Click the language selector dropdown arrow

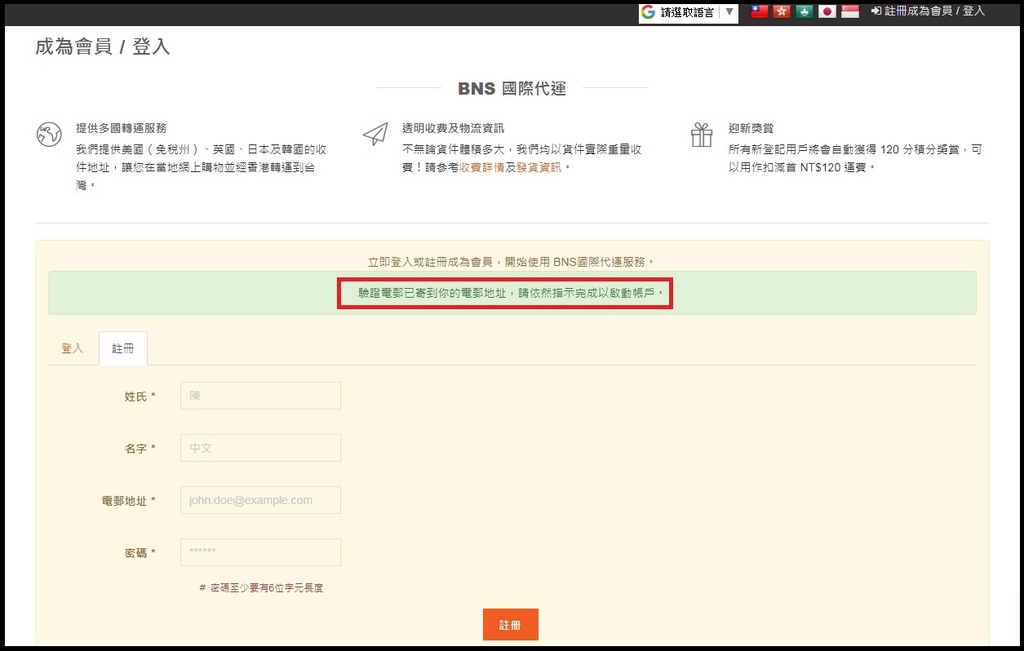[x=729, y=13]
